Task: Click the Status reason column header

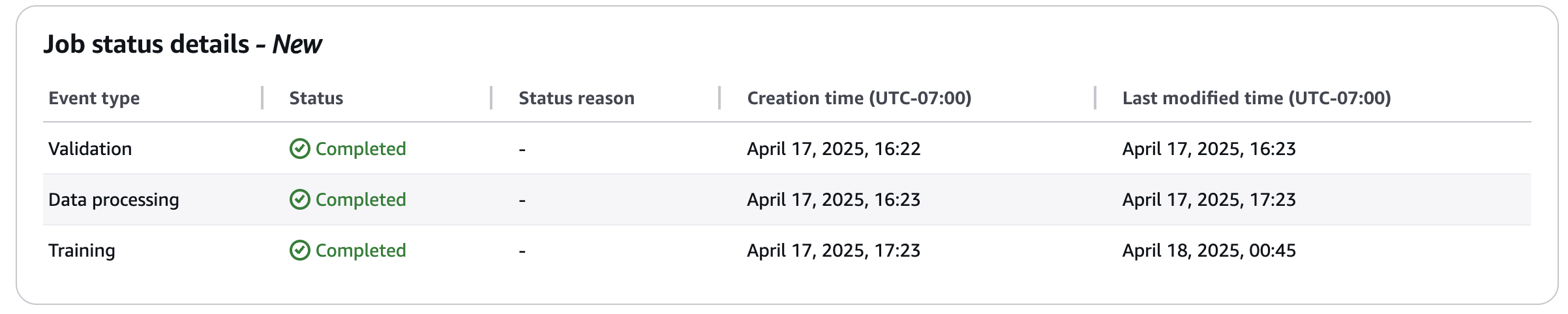Action: click(x=576, y=98)
